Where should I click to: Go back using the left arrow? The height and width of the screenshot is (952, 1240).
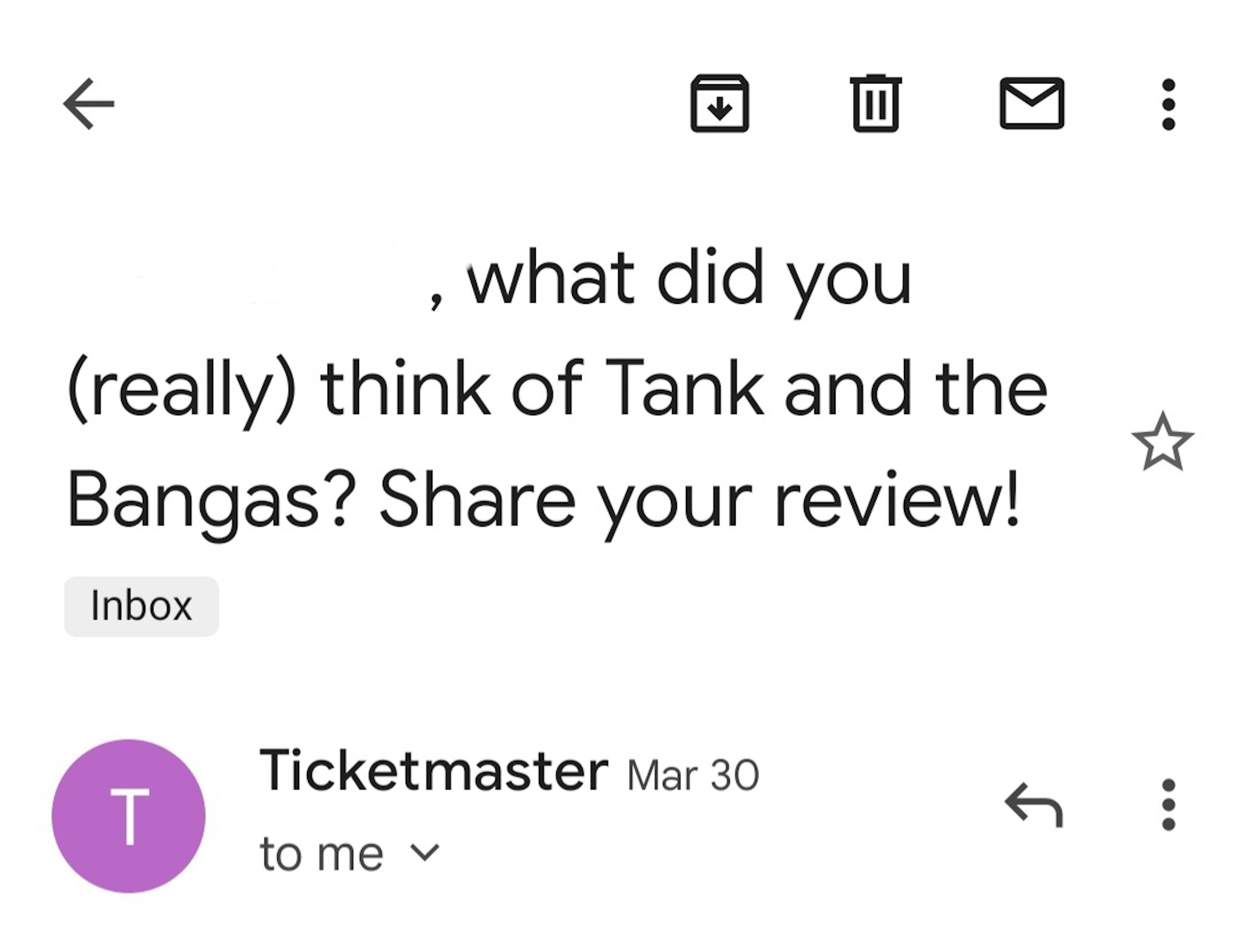coord(88,103)
